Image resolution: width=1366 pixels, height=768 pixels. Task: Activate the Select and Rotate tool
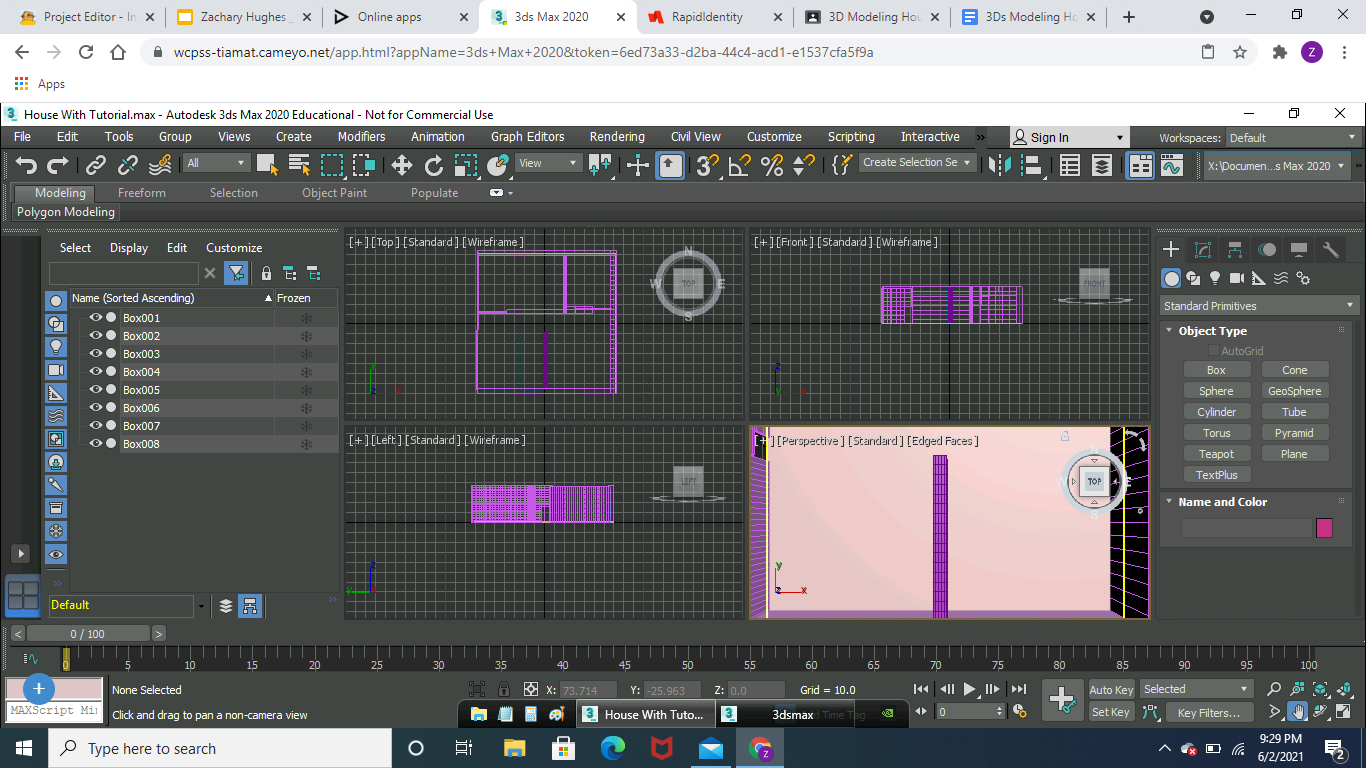click(x=434, y=166)
